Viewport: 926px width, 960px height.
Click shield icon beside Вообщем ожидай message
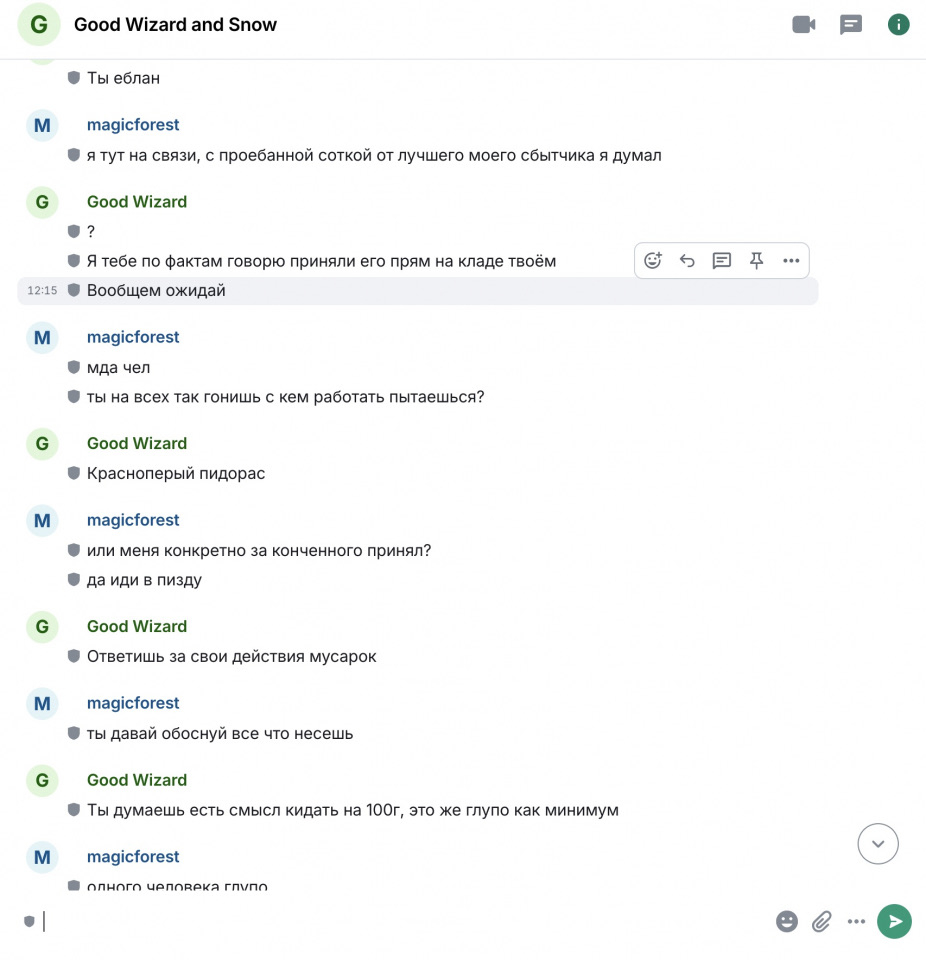[73, 290]
